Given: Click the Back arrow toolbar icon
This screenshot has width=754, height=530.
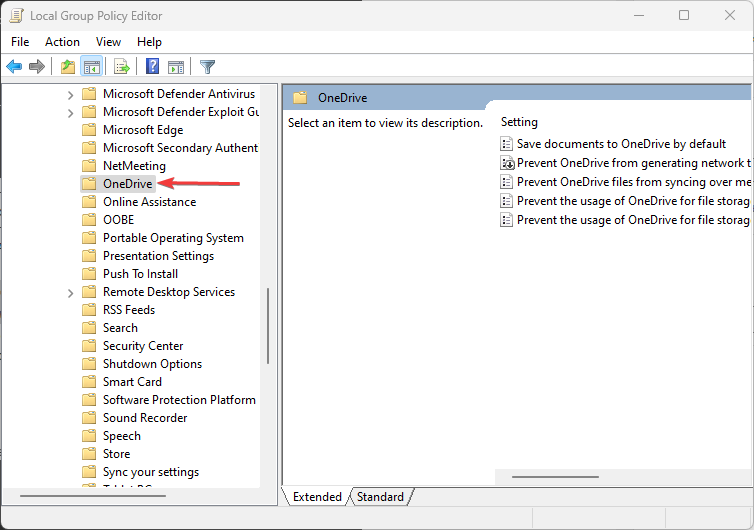Looking at the screenshot, I should [x=14, y=66].
